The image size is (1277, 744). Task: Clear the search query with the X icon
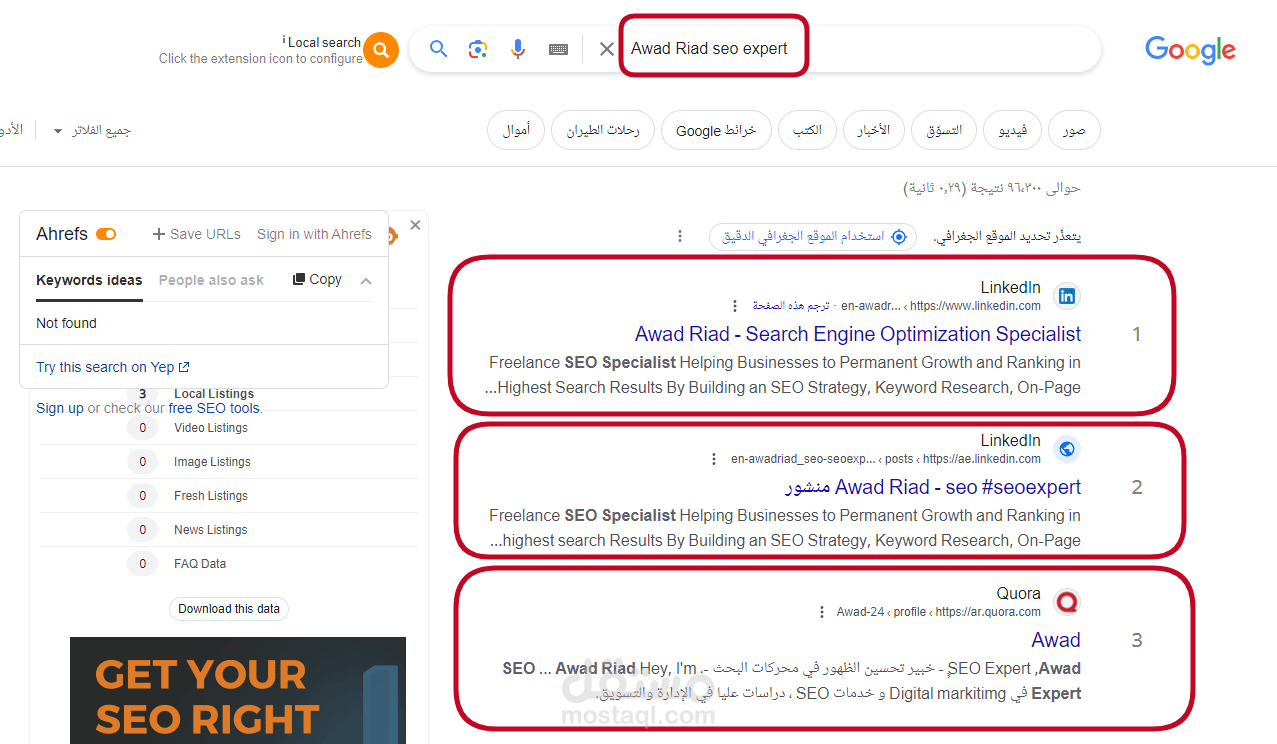tap(606, 48)
